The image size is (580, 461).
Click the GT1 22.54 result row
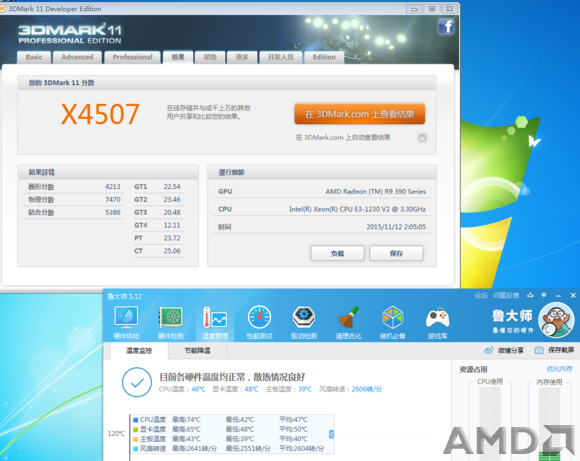[x=158, y=187]
